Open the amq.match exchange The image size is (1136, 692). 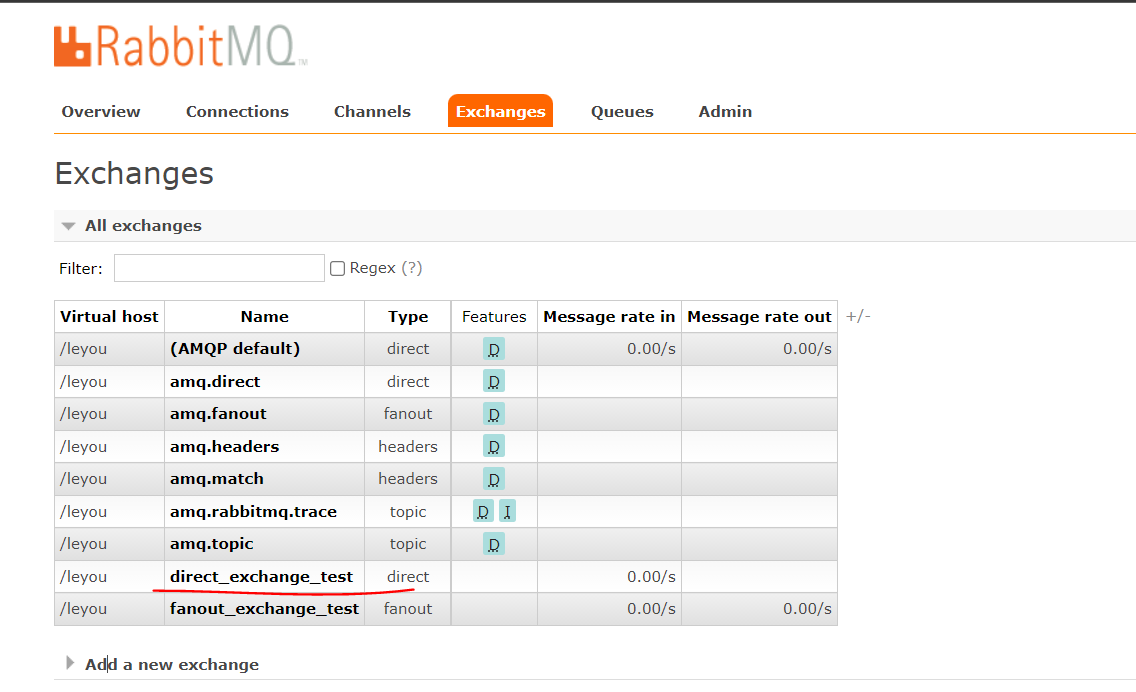217,479
